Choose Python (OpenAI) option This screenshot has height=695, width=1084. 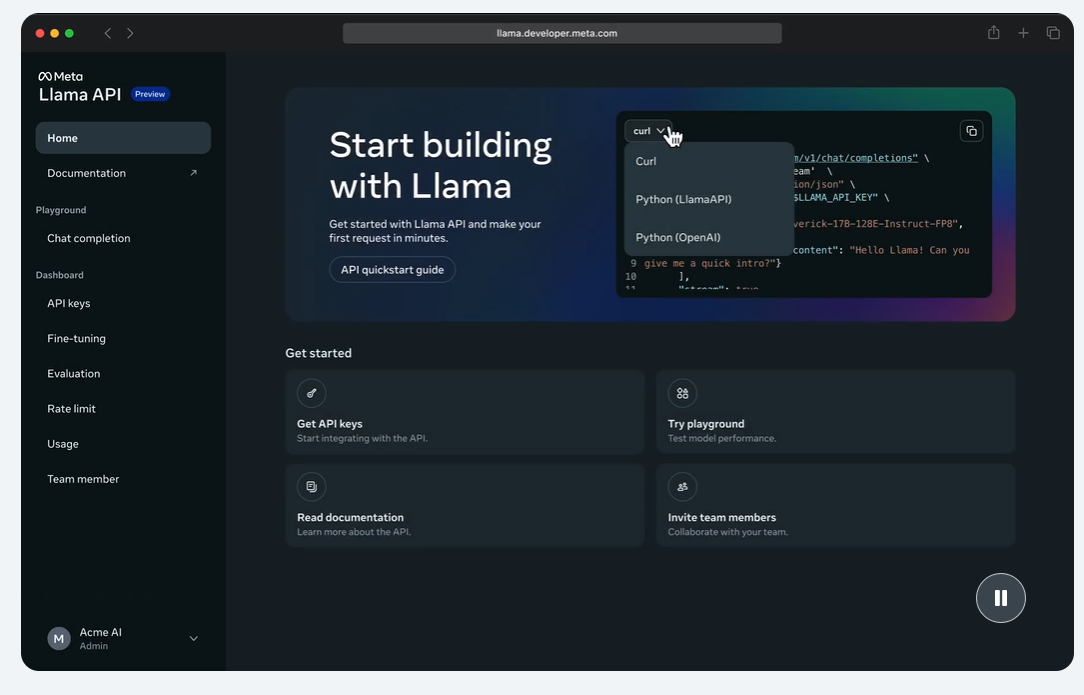click(709, 237)
